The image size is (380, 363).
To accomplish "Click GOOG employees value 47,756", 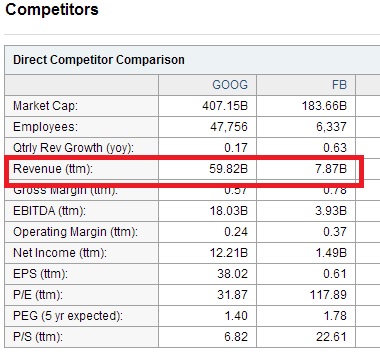I will pyautogui.click(x=229, y=127).
